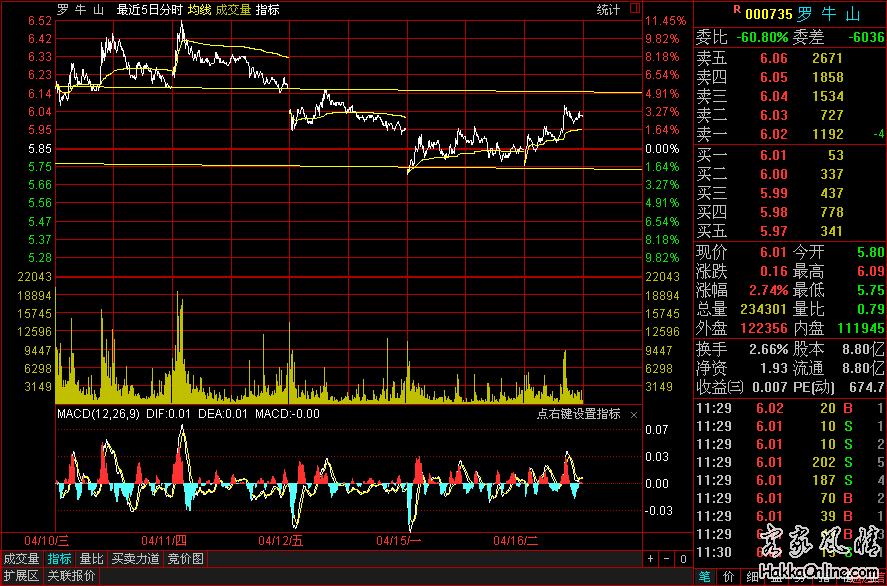Screen dimensions: 887x586
Task: Switch to the 买卖力道 tab
Action: 135,559
